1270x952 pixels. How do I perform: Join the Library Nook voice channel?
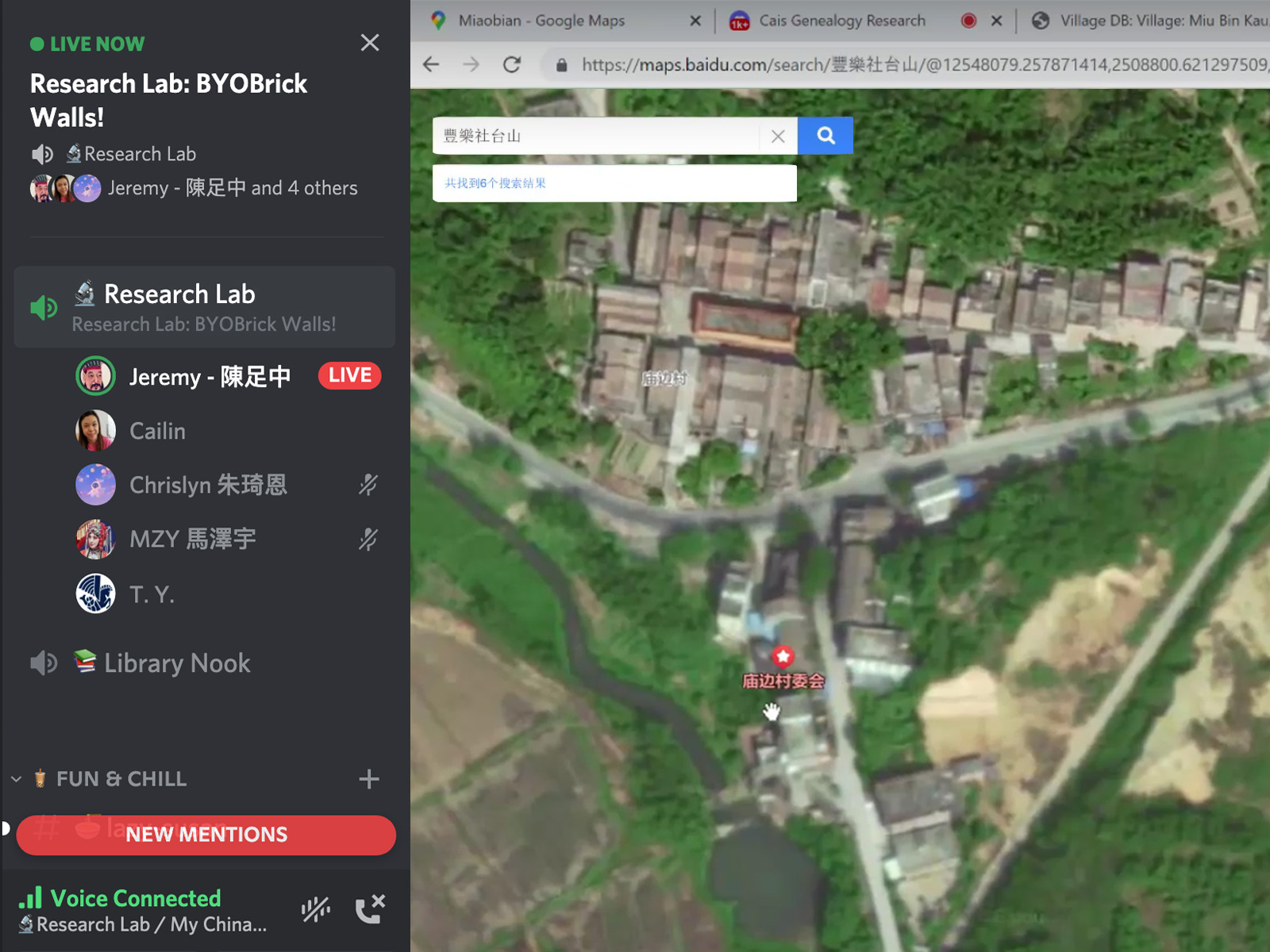176,663
